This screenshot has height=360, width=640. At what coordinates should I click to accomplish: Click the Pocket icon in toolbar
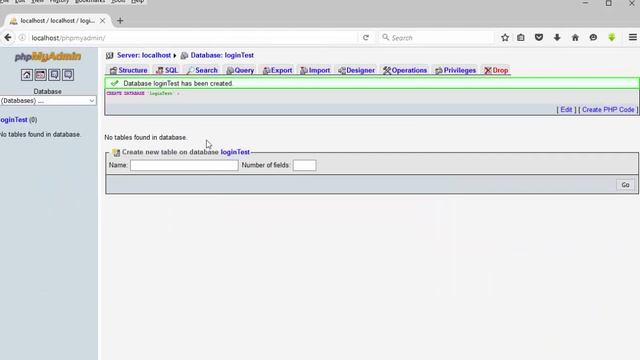coord(539,38)
